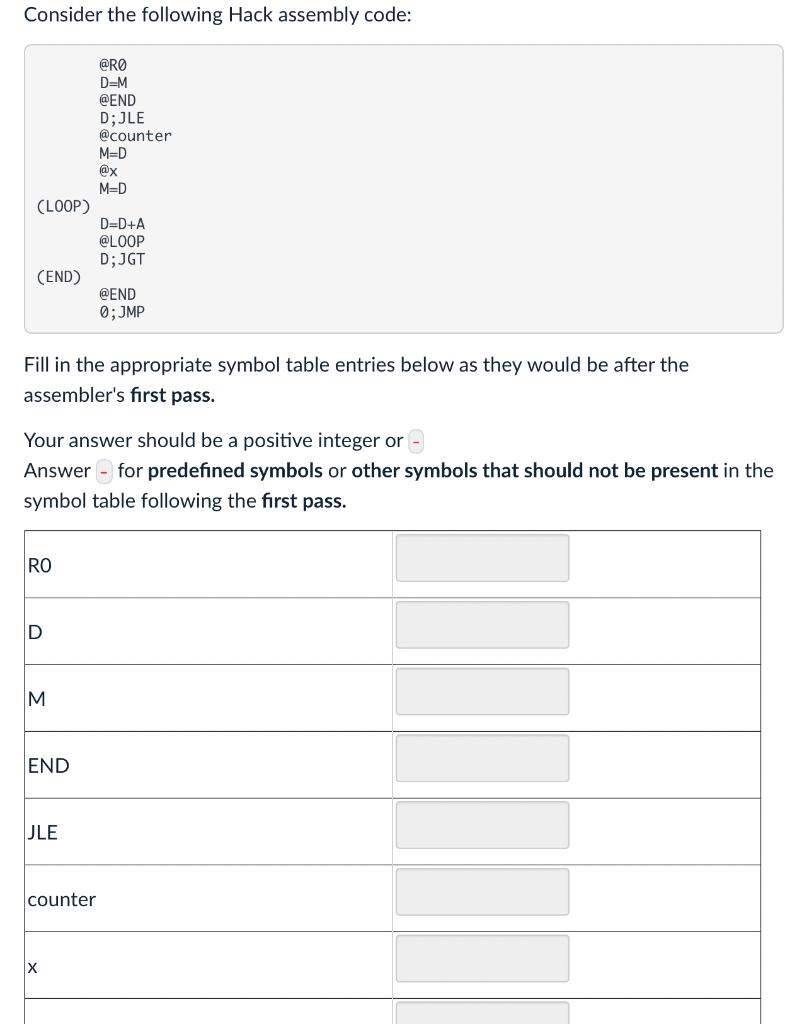
Task: Click the (END) label inside the code block
Action: click(58, 276)
